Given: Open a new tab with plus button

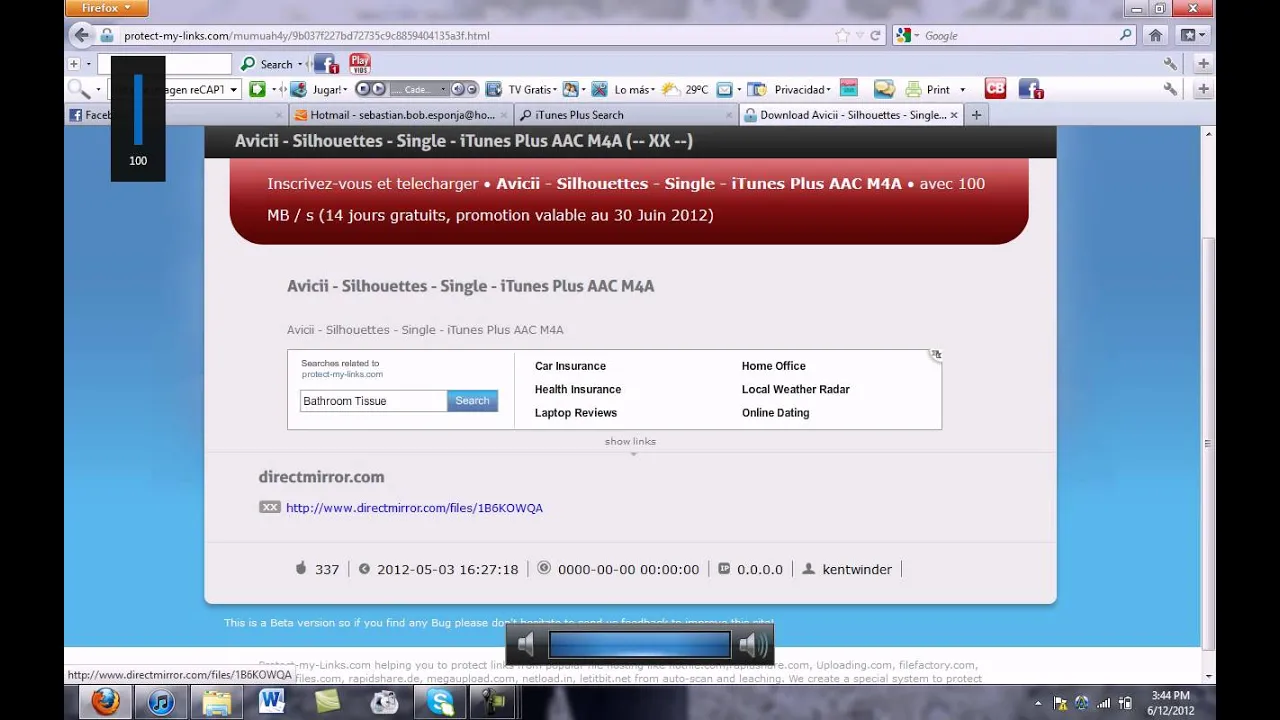Looking at the screenshot, I should point(977,115).
